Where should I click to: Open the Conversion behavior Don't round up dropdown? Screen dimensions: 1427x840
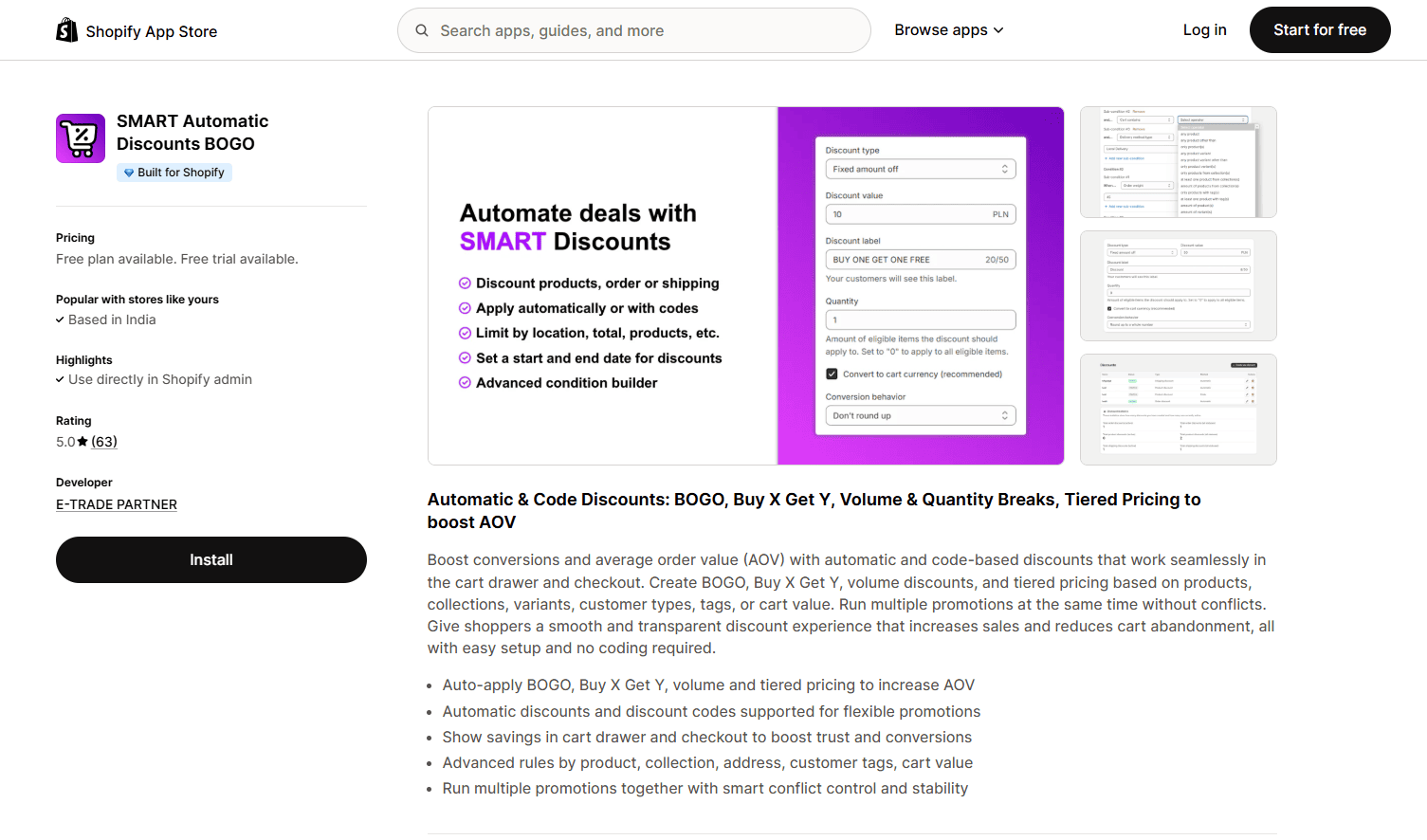click(x=920, y=415)
